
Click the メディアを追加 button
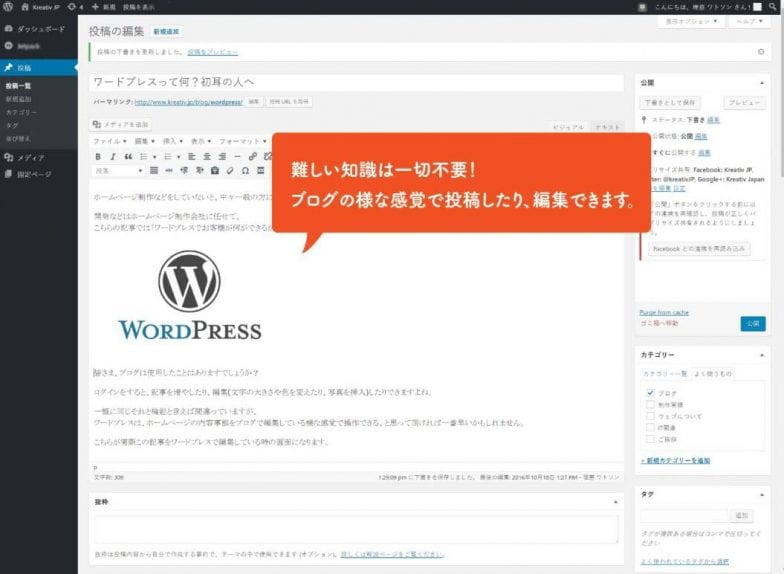click(x=121, y=124)
